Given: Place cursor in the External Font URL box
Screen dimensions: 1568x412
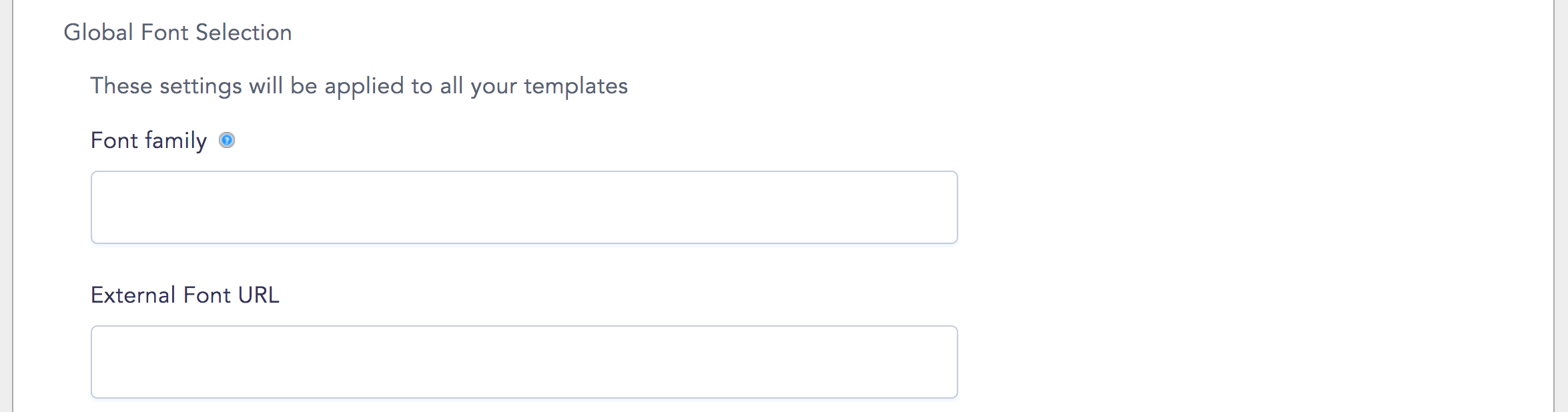Looking at the screenshot, I should (524, 362).
